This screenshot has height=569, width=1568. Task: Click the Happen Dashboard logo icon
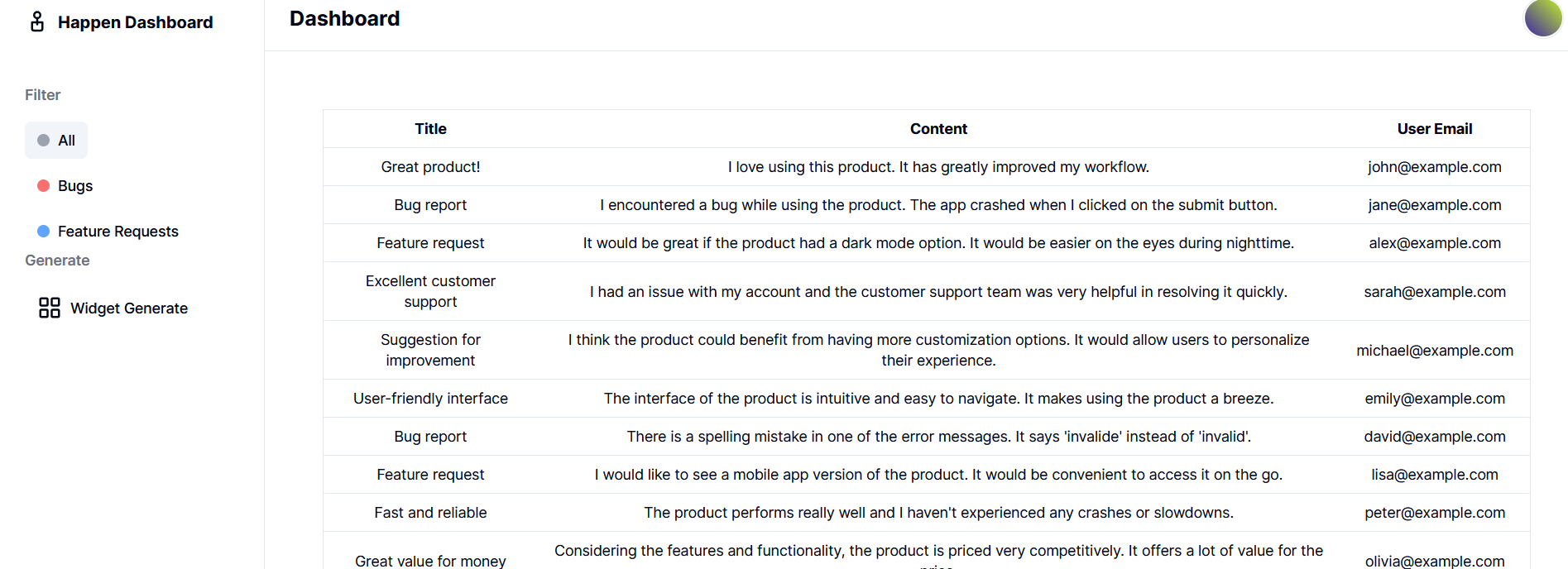pos(37,22)
